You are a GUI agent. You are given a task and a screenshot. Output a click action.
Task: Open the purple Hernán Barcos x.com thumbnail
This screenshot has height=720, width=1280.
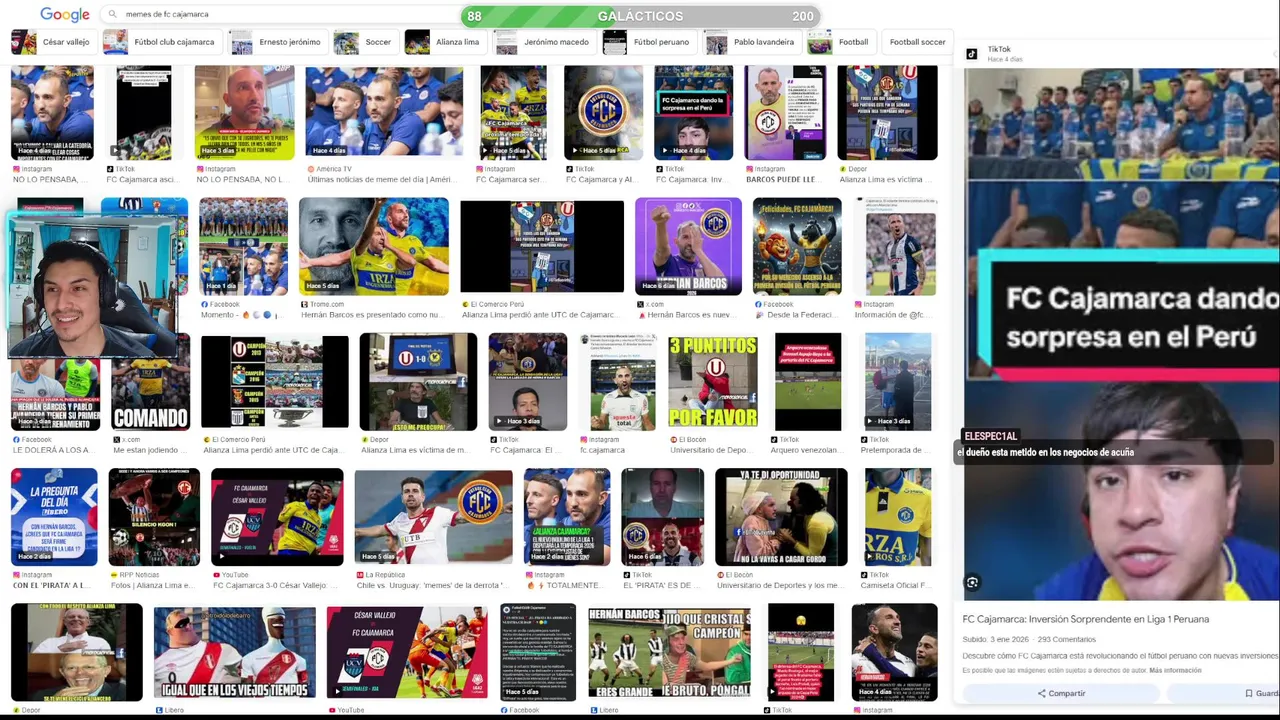pos(688,247)
